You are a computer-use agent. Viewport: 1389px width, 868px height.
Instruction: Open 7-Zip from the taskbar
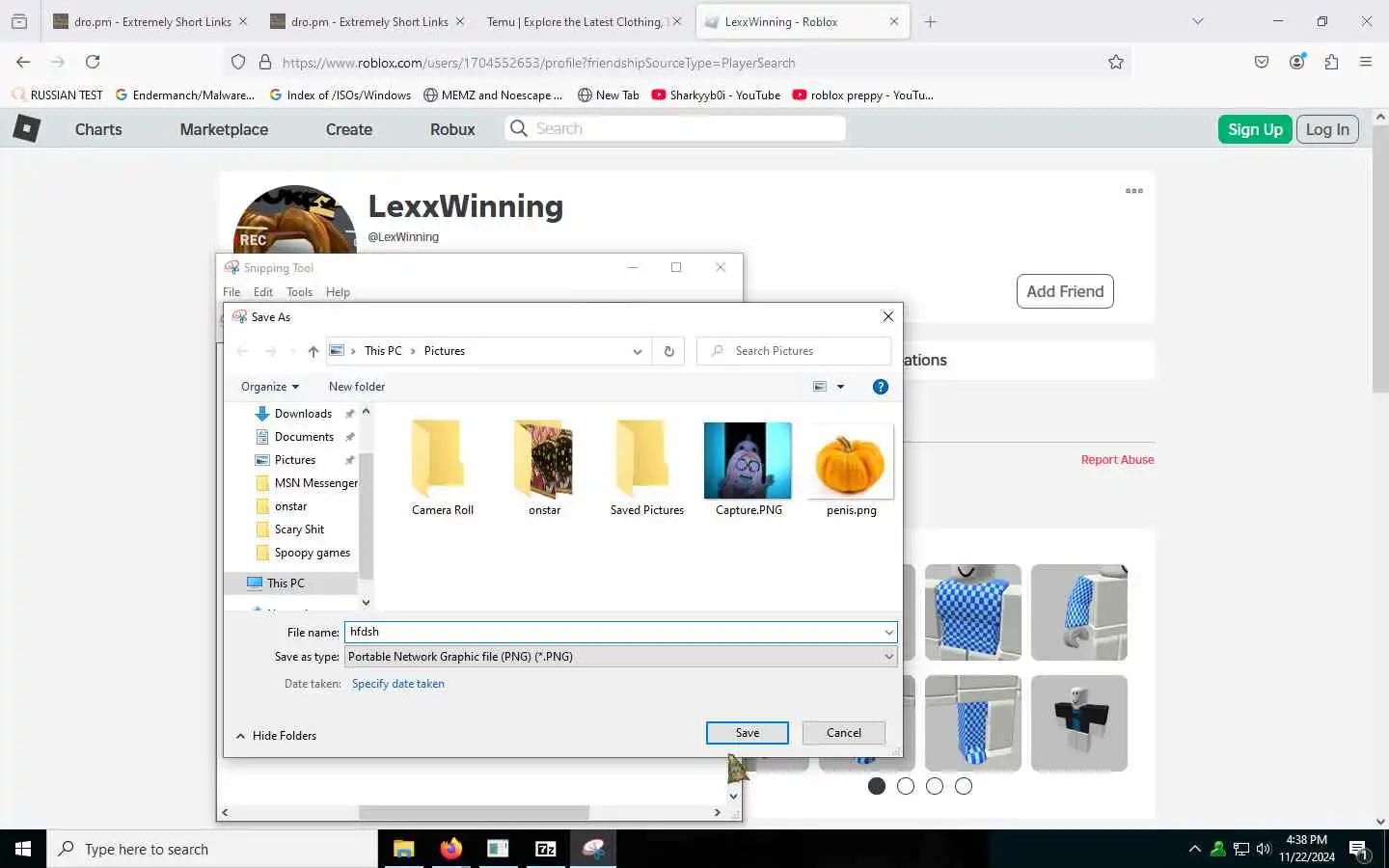[x=545, y=849]
